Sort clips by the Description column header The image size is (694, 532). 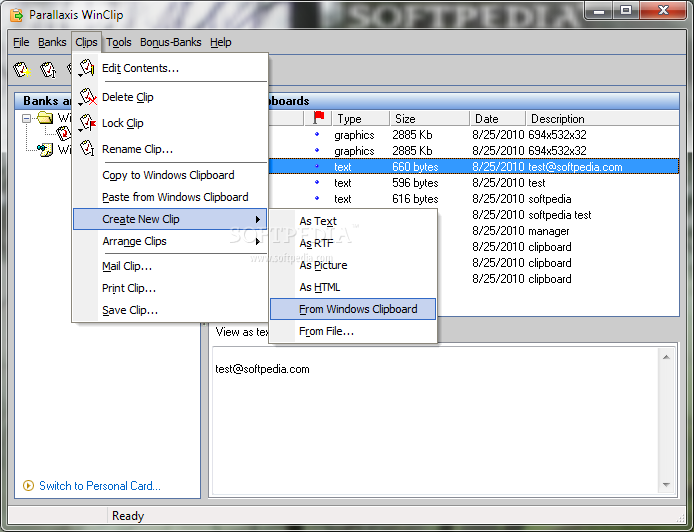602,119
